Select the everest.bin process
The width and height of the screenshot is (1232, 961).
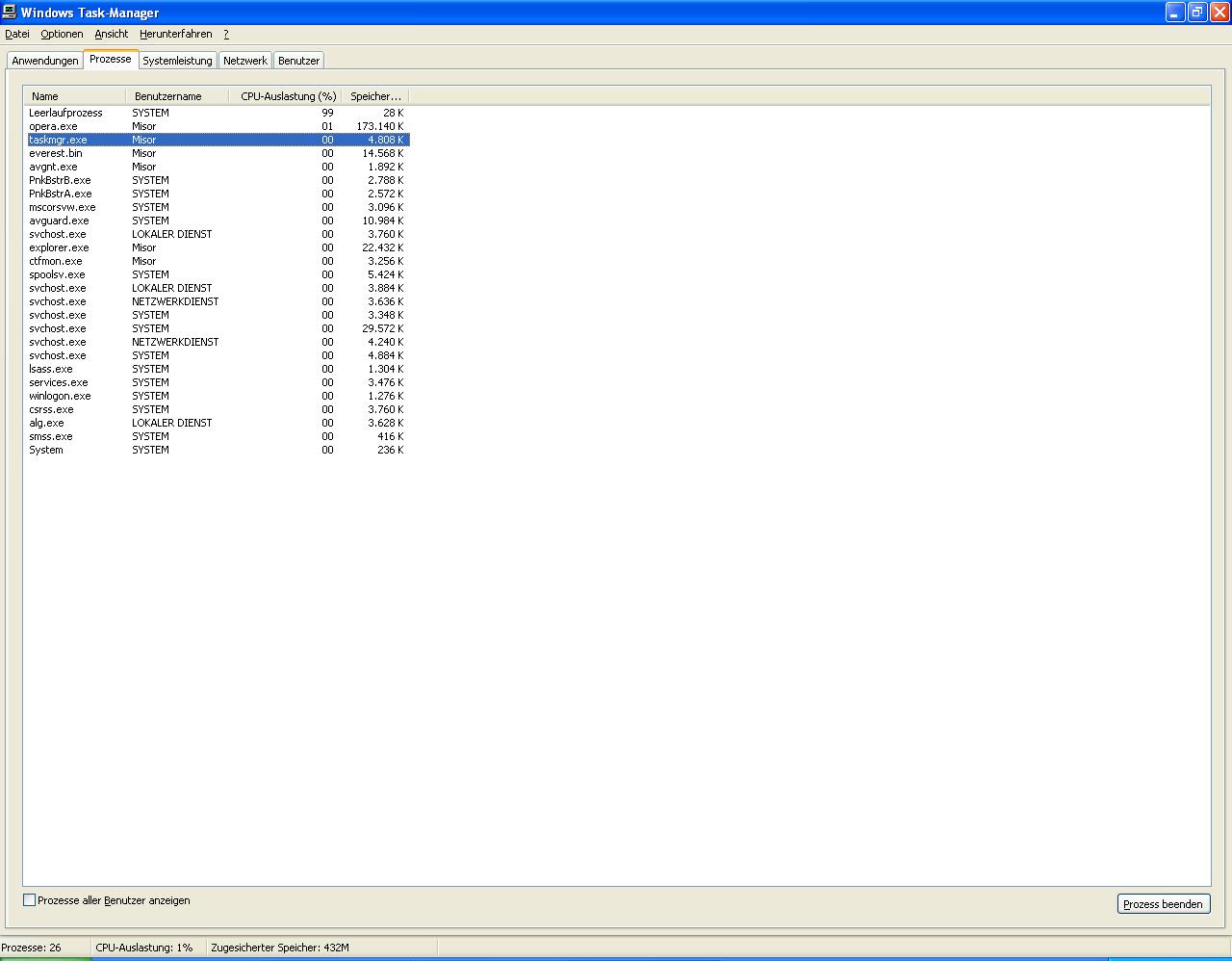(218, 153)
